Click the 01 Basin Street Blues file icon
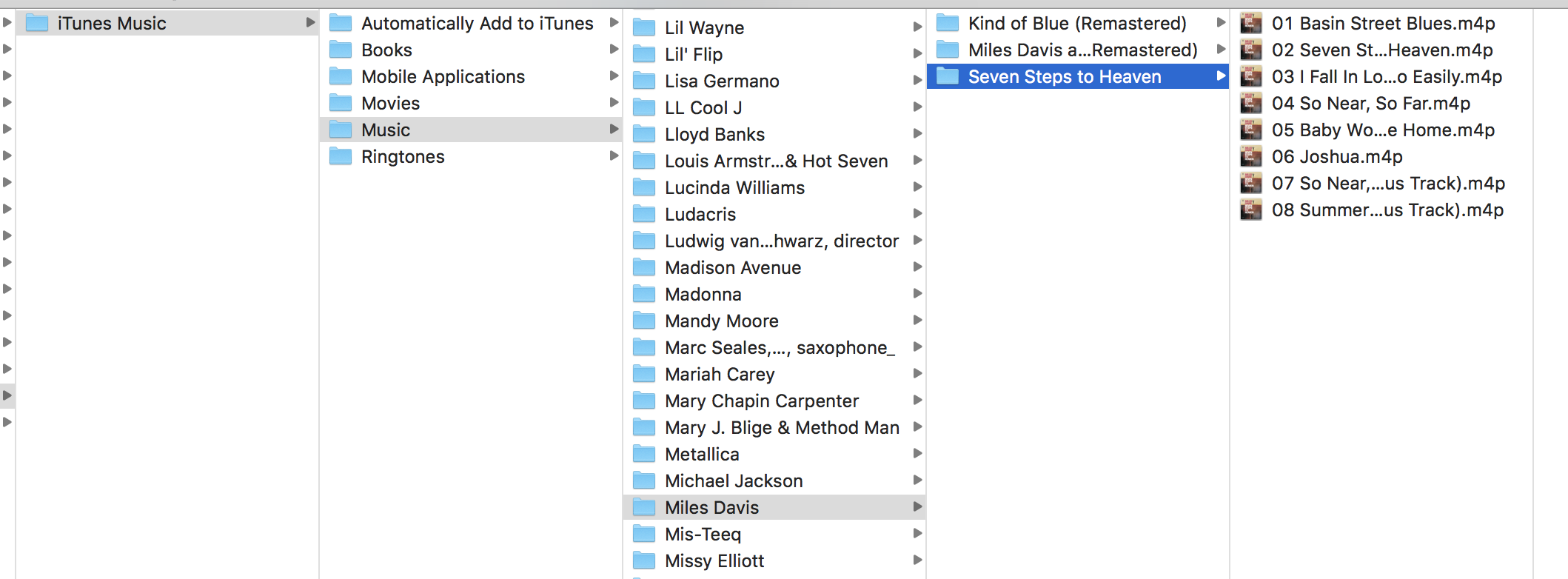Image resolution: width=1568 pixels, height=579 pixels. (1251, 23)
